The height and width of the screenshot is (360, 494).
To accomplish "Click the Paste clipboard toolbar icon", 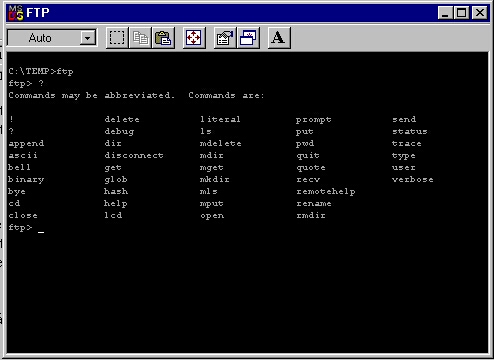I will (x=163, y=38).
